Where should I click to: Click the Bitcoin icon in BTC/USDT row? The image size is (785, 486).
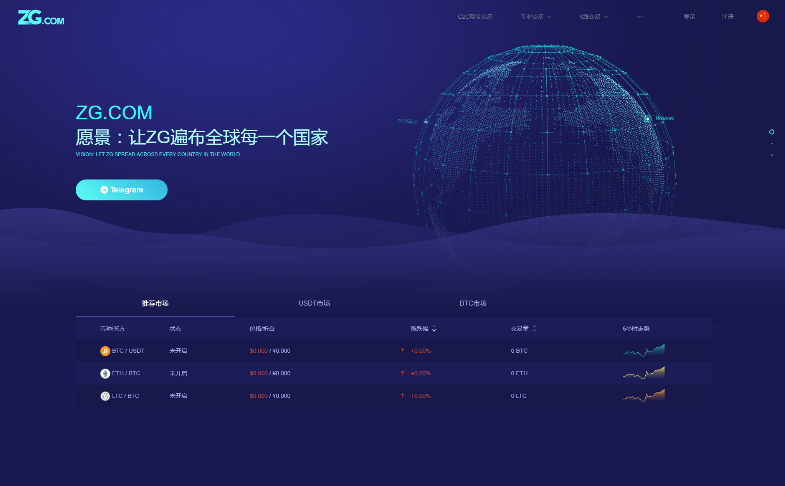tap(105, 351)
